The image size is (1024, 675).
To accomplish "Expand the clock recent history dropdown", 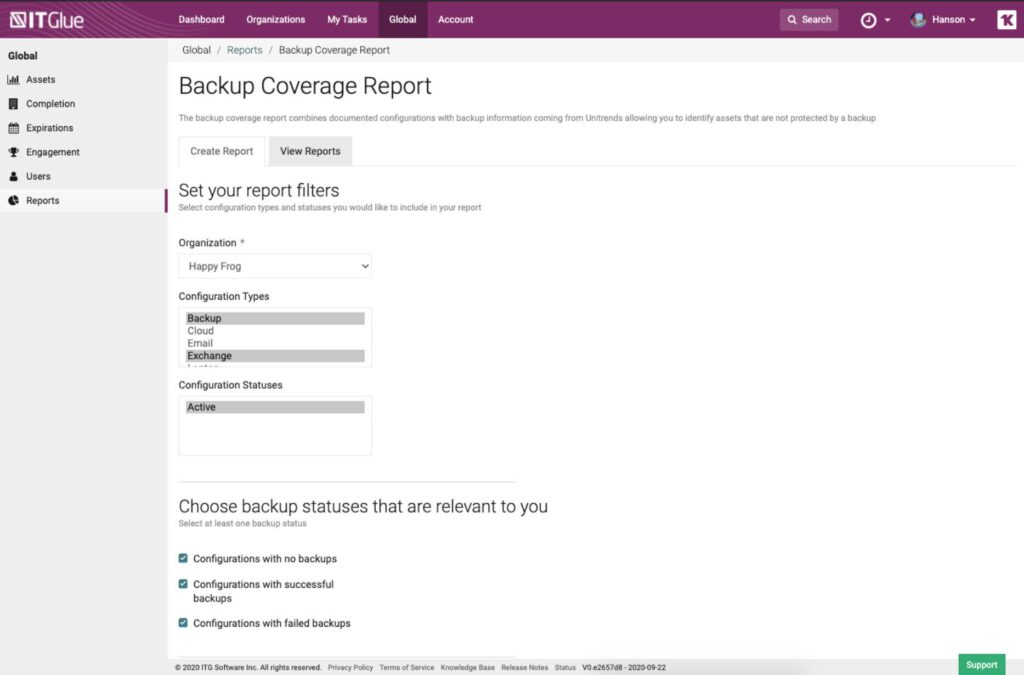I will click(x=875, y=20).
